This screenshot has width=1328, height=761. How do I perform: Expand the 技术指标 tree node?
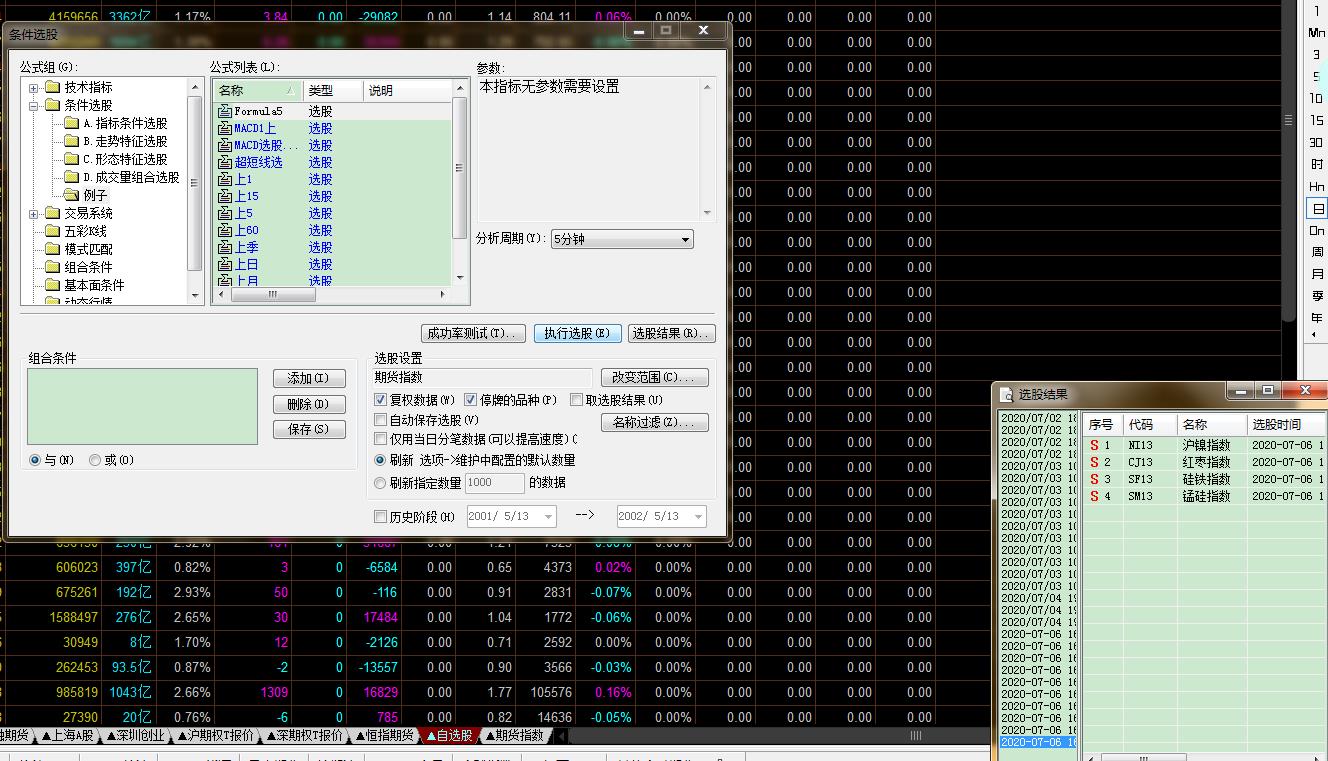pyautogui.click(x=33, y=88)
